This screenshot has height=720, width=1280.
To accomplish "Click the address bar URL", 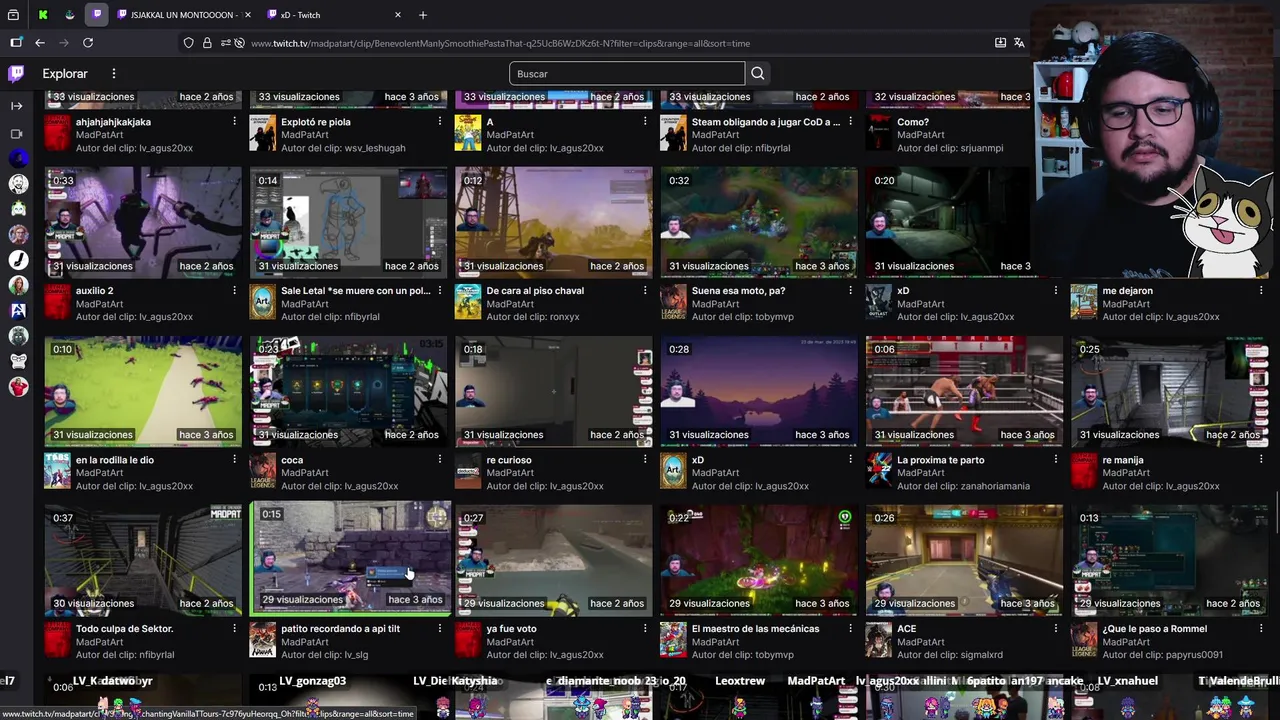I will (x=500, y=43).
